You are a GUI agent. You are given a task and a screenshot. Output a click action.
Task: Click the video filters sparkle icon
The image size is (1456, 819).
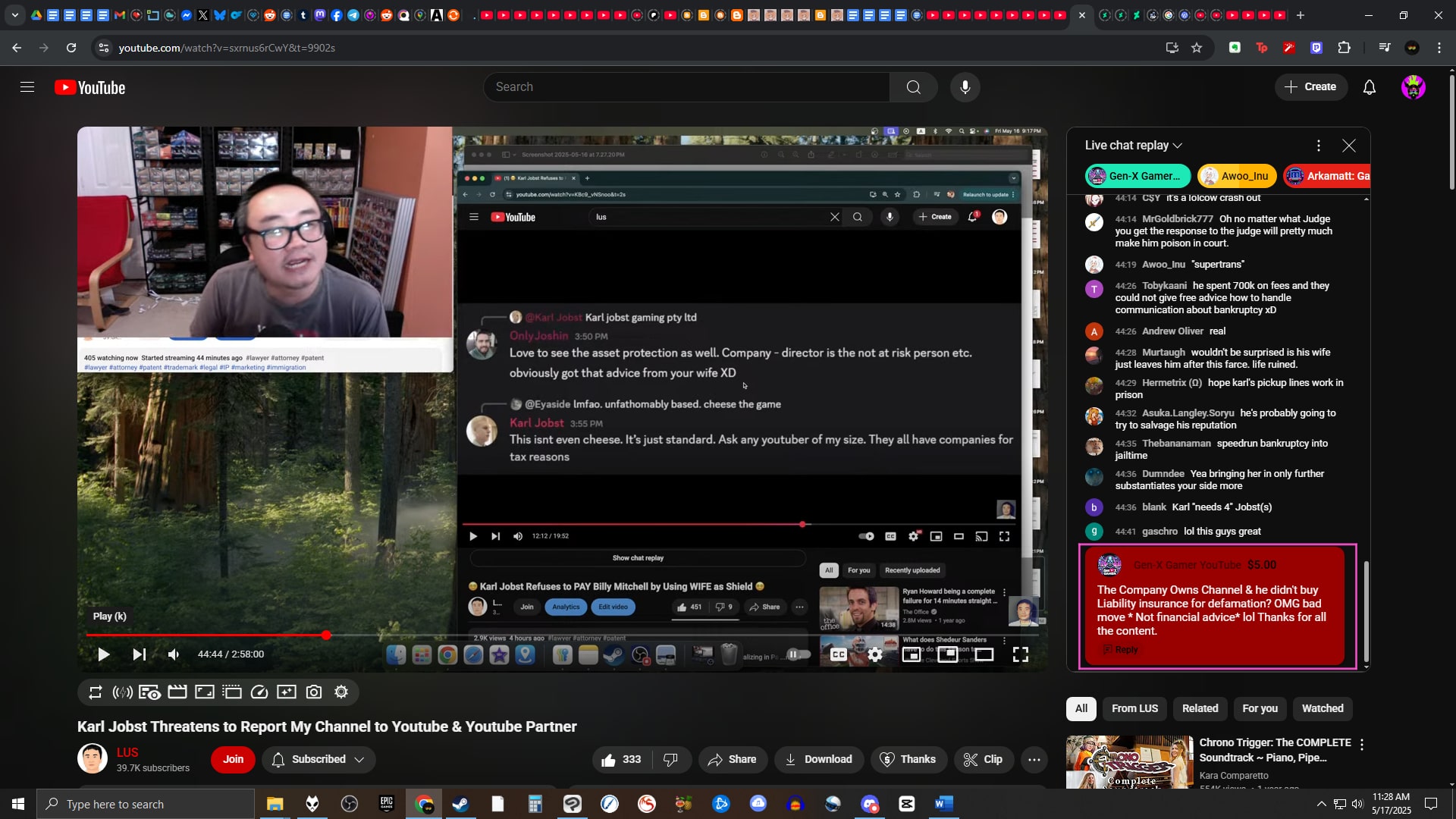[287, 692]
